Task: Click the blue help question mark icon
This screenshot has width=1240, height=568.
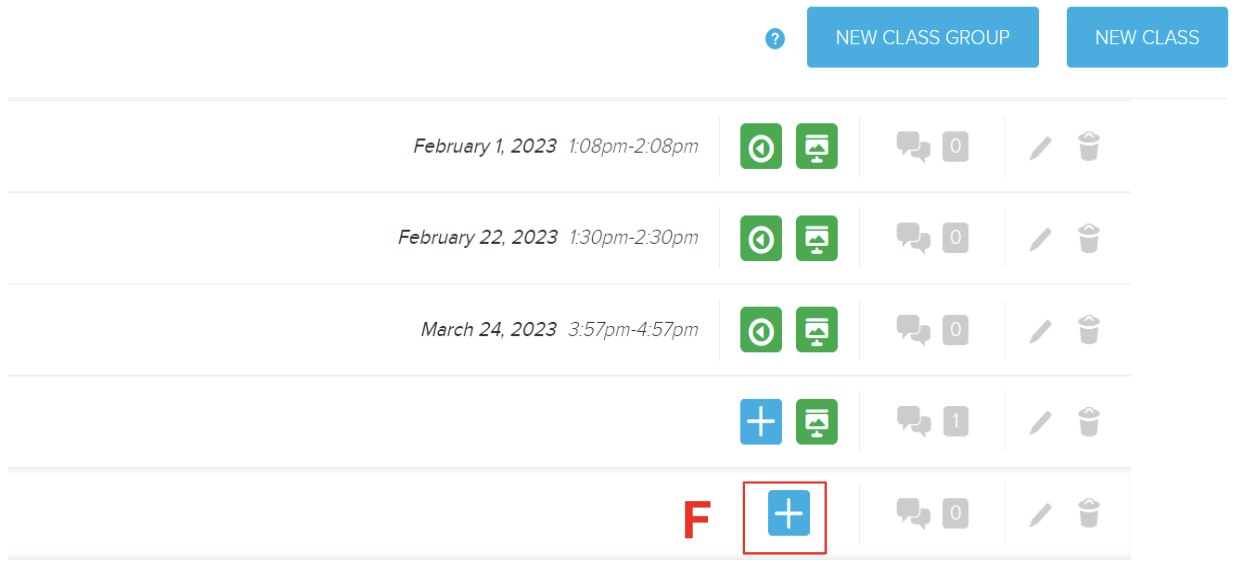Action: coord(775,39)
